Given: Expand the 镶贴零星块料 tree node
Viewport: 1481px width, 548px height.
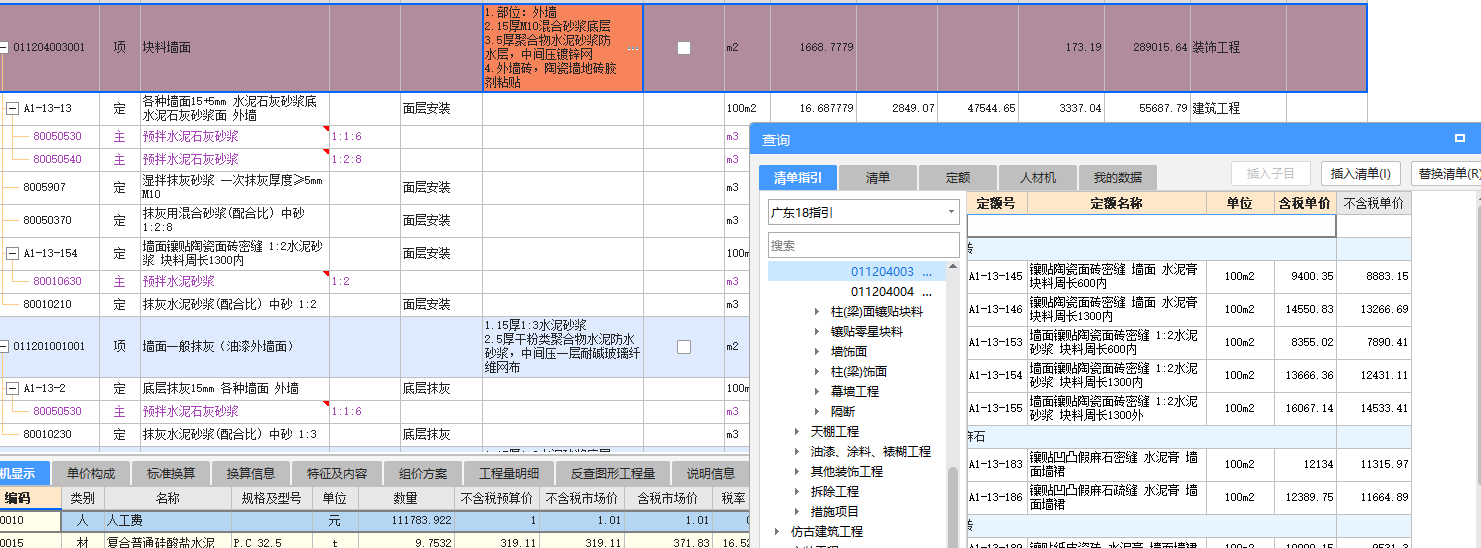Looking at the screenshot, I should pyautogui.click(x=818, y=332).
